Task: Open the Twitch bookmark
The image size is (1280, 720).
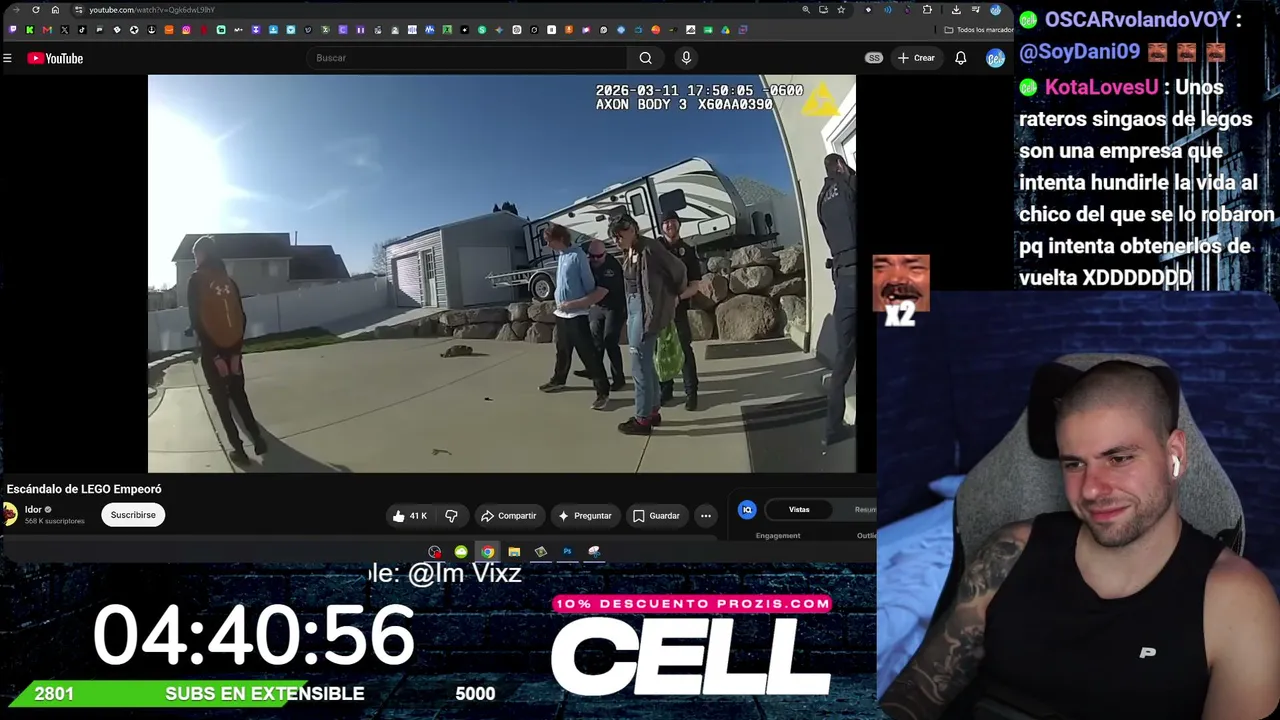Action: (13, 30)
